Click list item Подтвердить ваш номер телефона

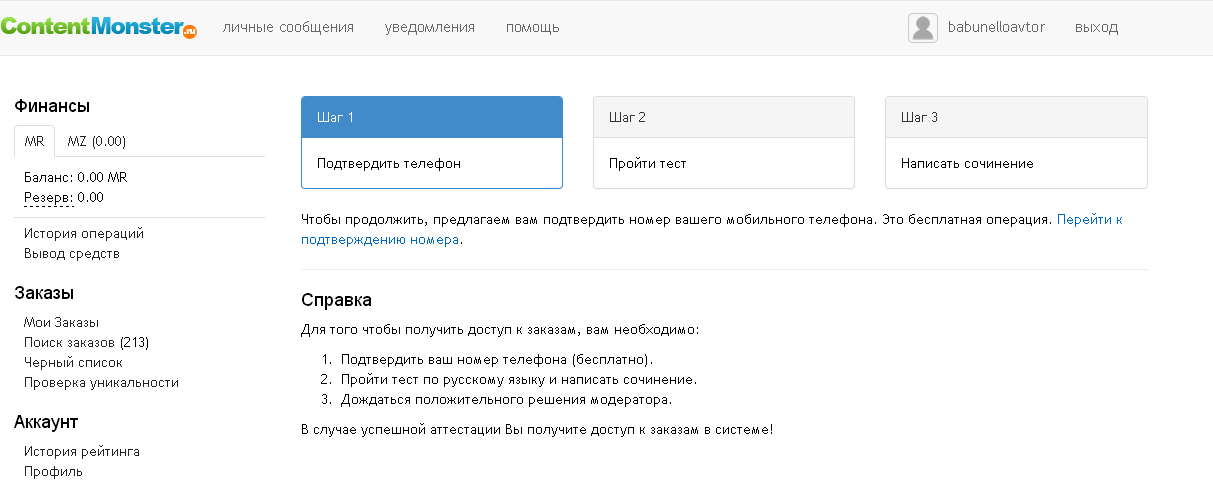498,359
